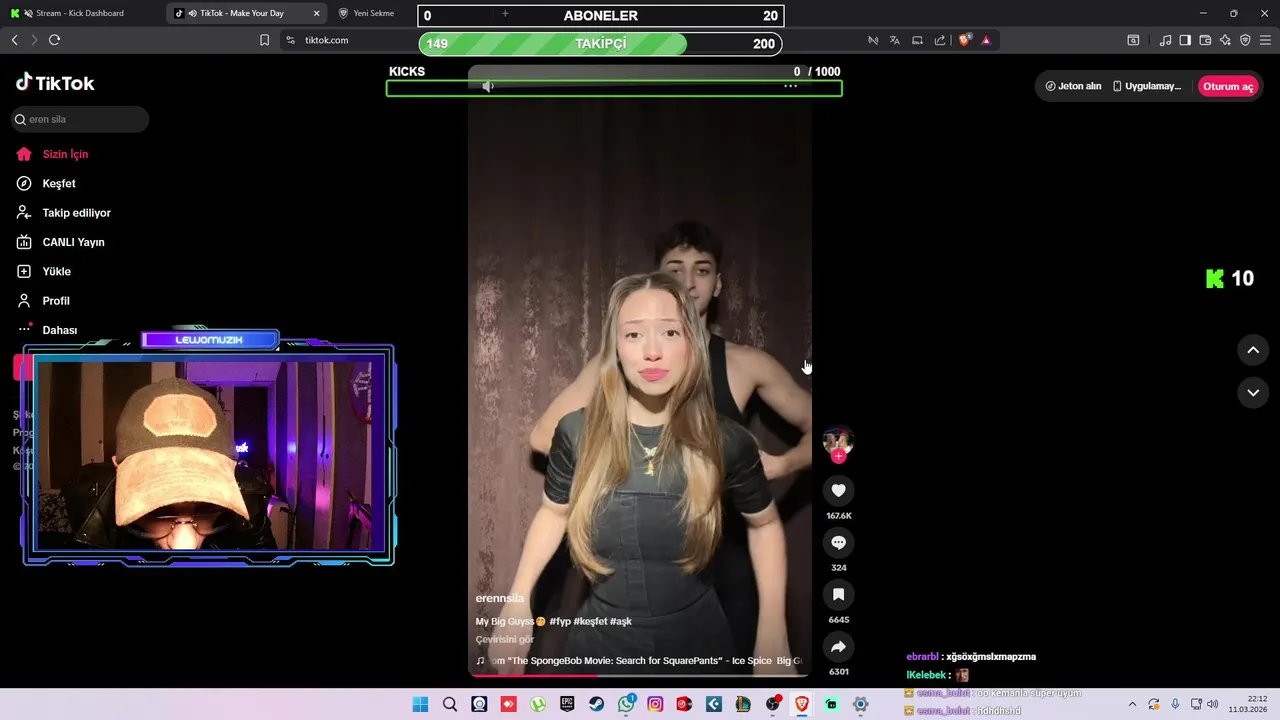This screenshot has height=720, width=1280.
Task: Open Windows taskbar search
Action: (x=450, y=704)
